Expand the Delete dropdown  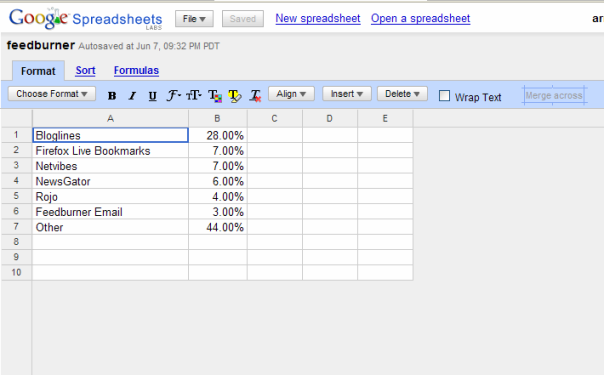pos(402,94)
